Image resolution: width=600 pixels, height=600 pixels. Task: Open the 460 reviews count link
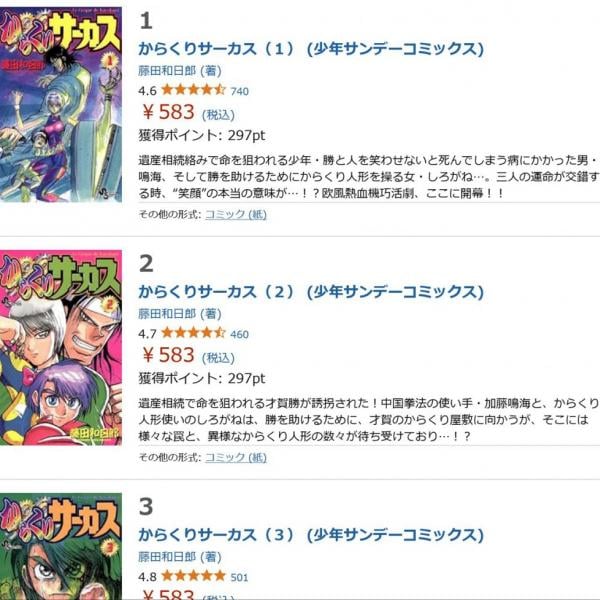[240, 334]
